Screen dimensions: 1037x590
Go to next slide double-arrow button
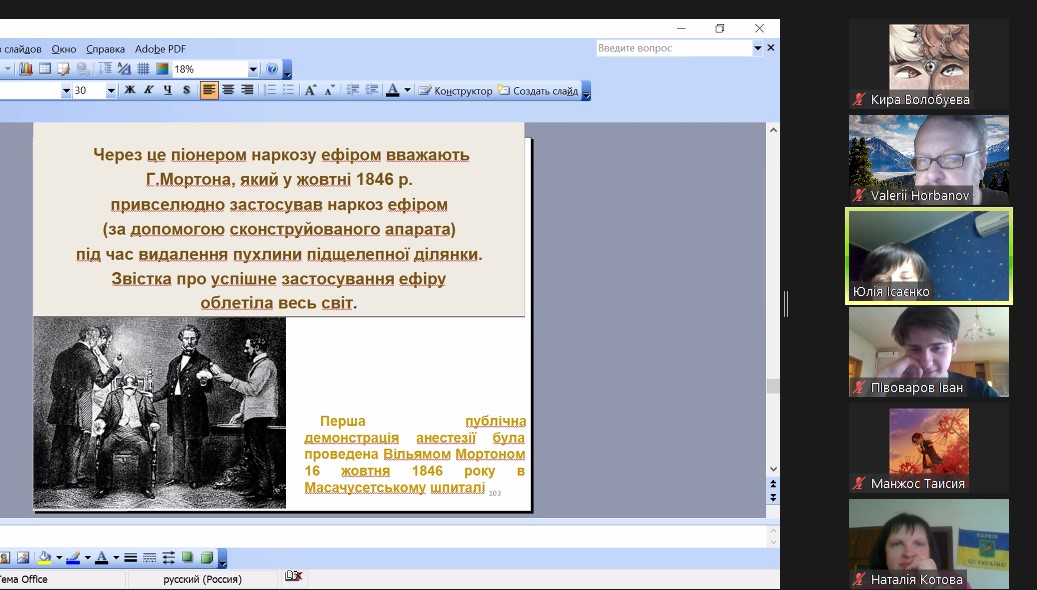(x=773, y=497)
